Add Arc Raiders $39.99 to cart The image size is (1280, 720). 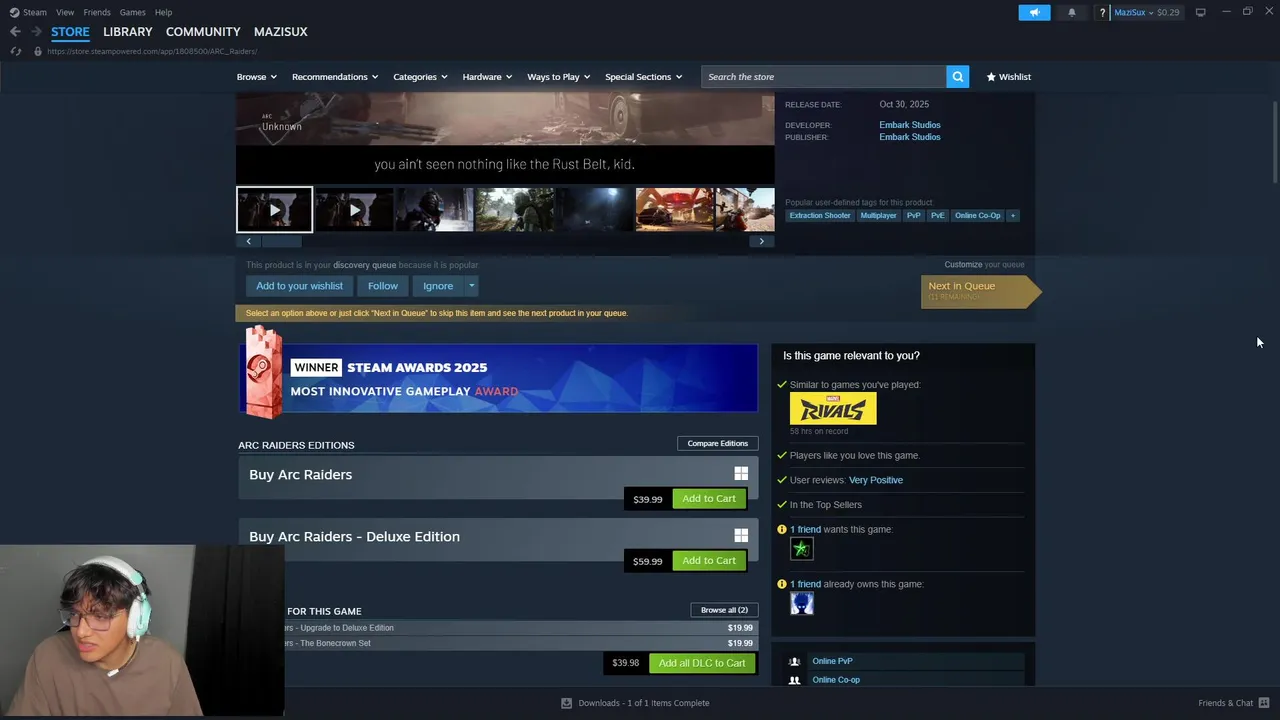tap(709, 499)
